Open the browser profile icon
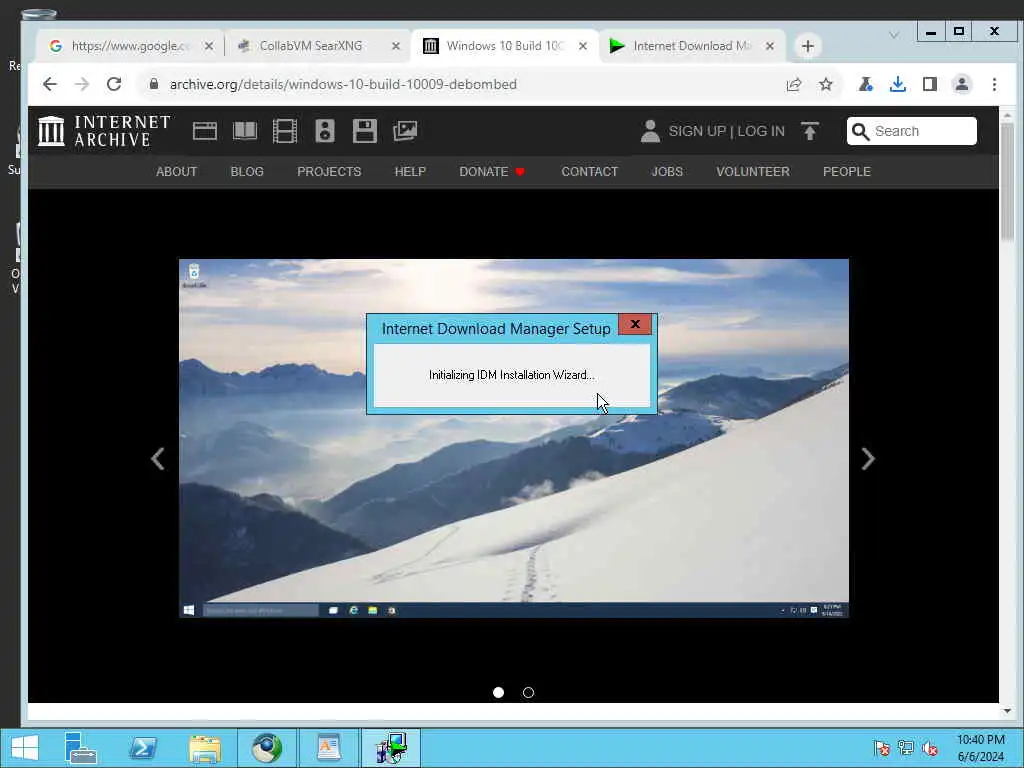Image resolution: width=1024 pixels, height=768 pixels. 962,84
